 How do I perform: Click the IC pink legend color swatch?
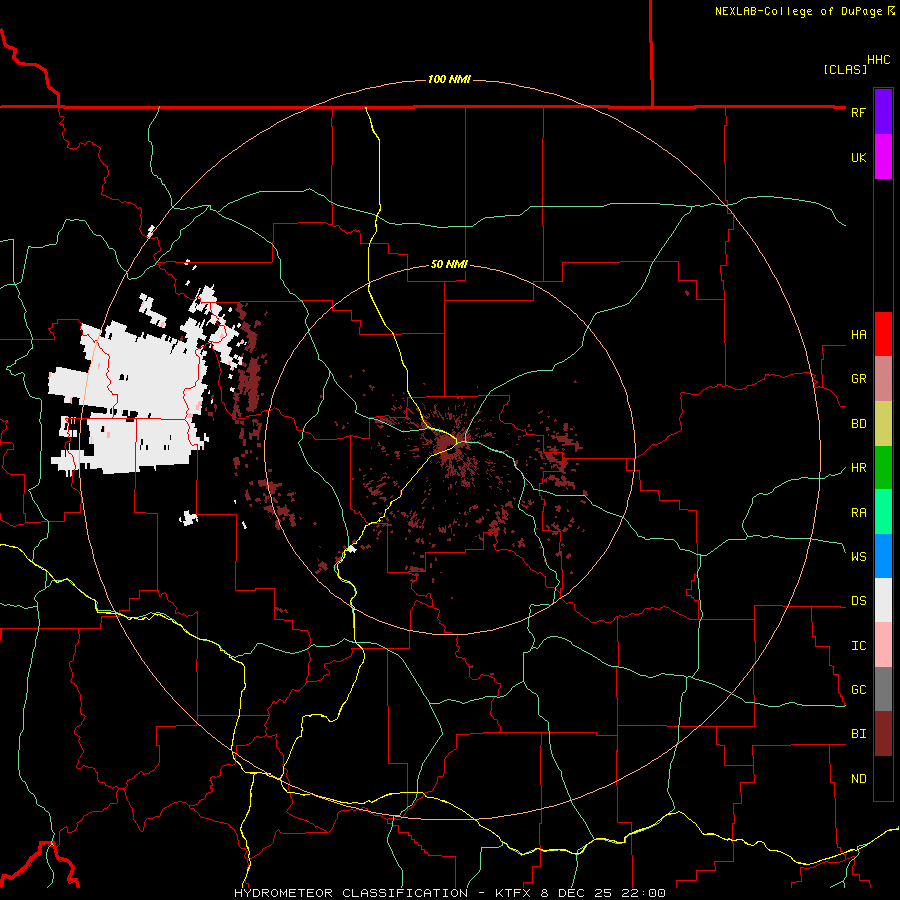(x=883, y=645)
